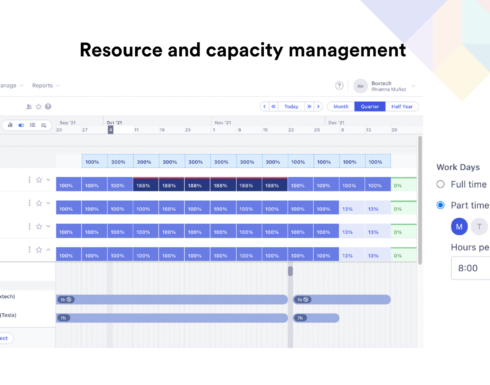
Task: Click the Sep '21 month label
Action: (x=68, y=123)
